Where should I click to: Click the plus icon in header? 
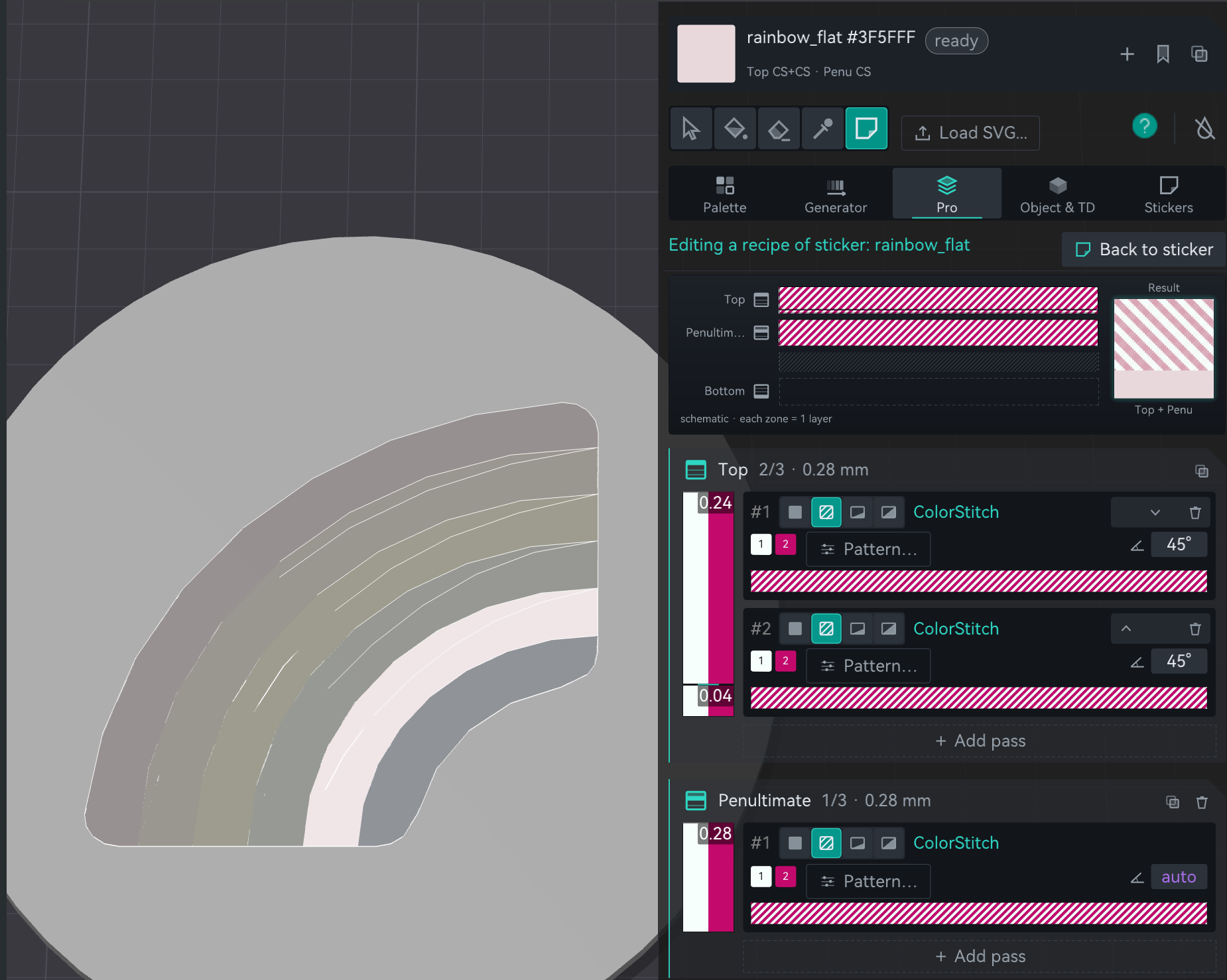point(1127,54)
